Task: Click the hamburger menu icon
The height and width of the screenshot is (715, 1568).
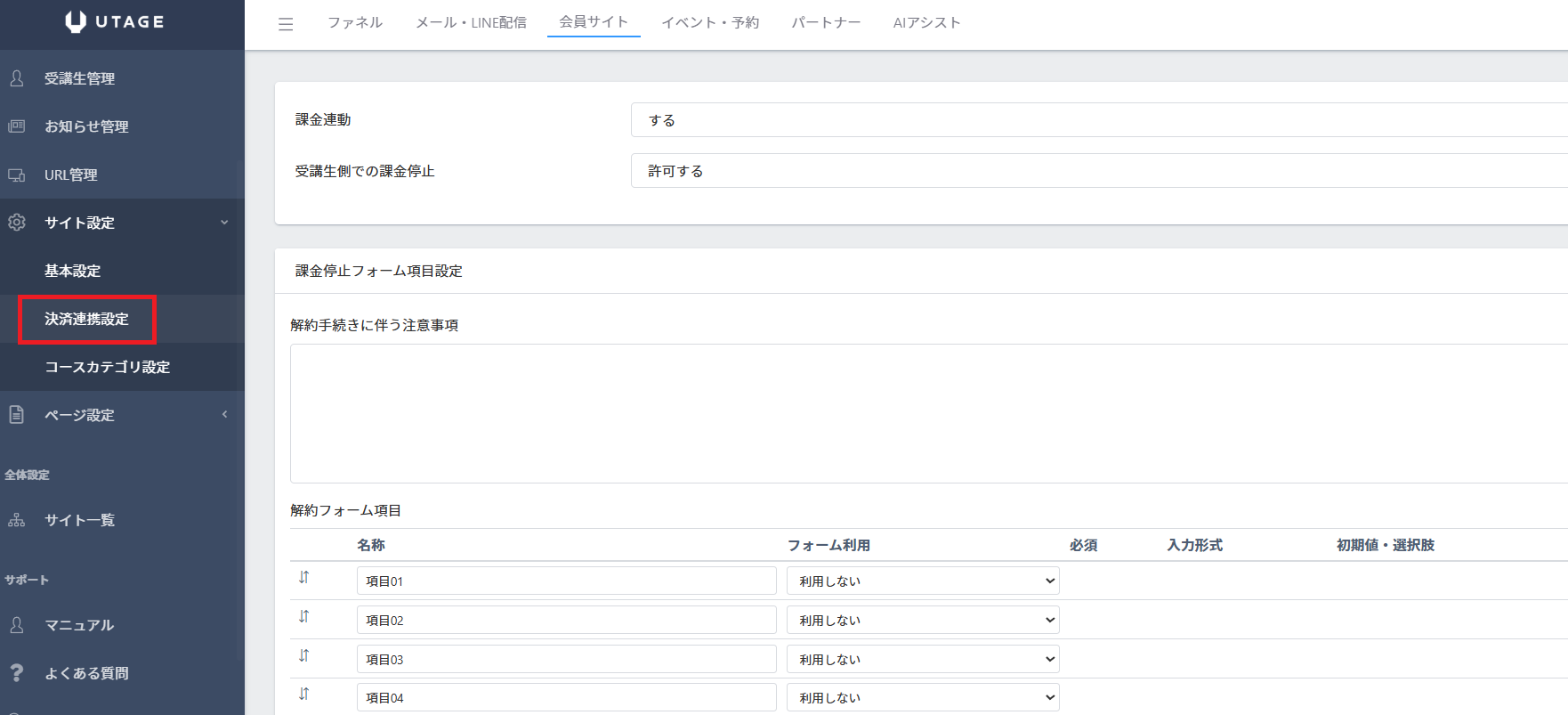Action: click(x=286, y=24)
